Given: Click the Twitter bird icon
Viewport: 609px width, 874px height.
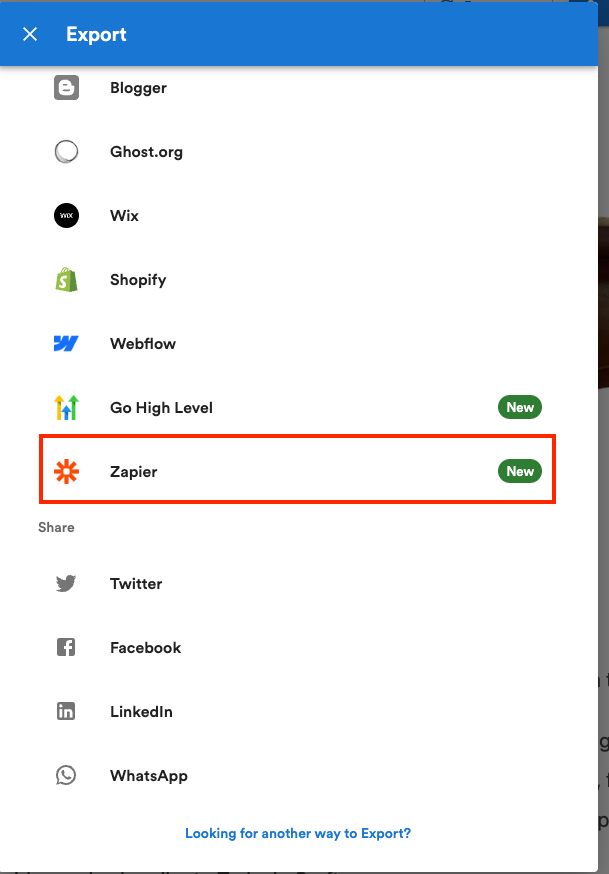Looking at the screenshot, I should click(66, 584).
